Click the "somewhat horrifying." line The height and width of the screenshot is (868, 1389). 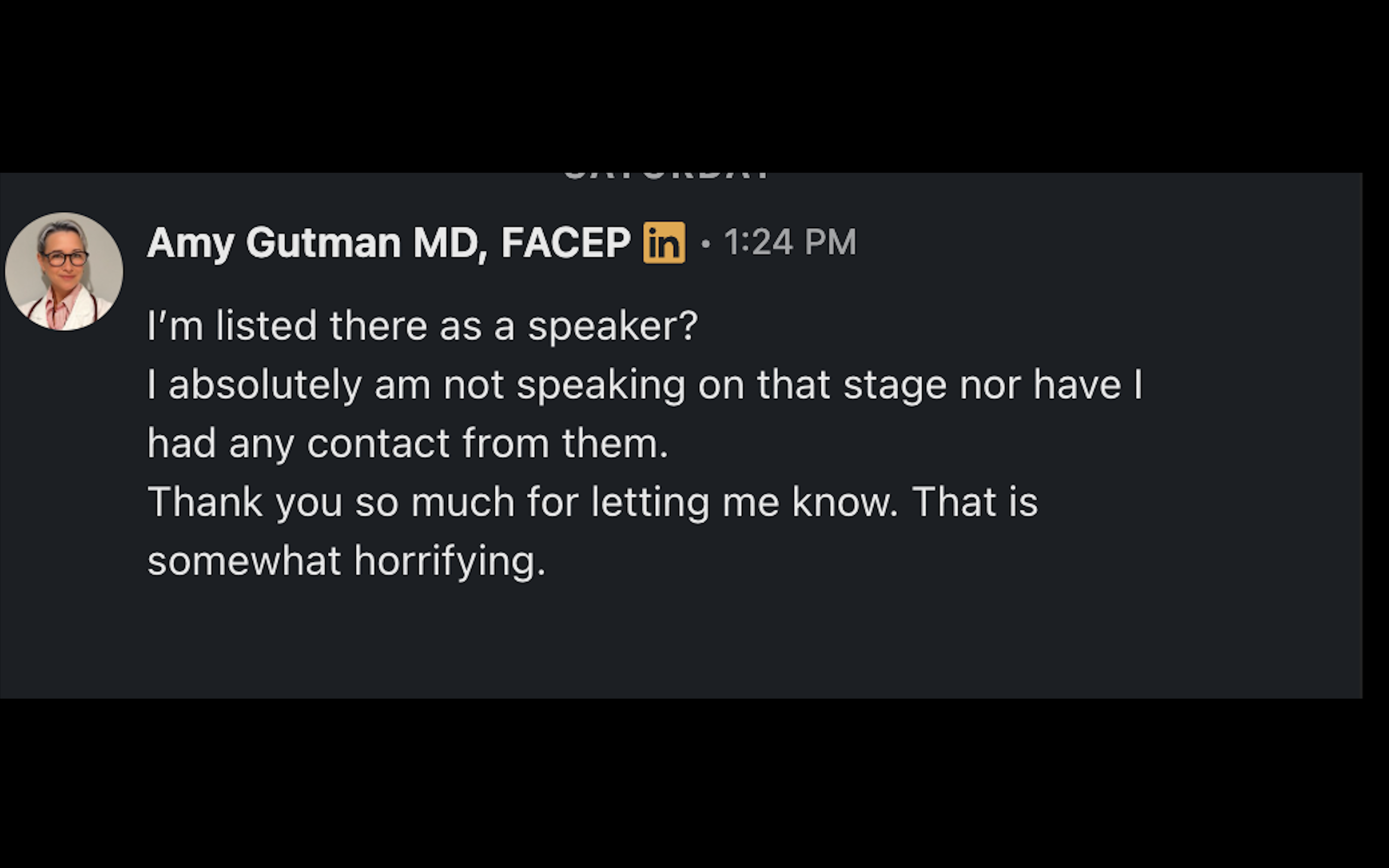(x=346, y=561)
